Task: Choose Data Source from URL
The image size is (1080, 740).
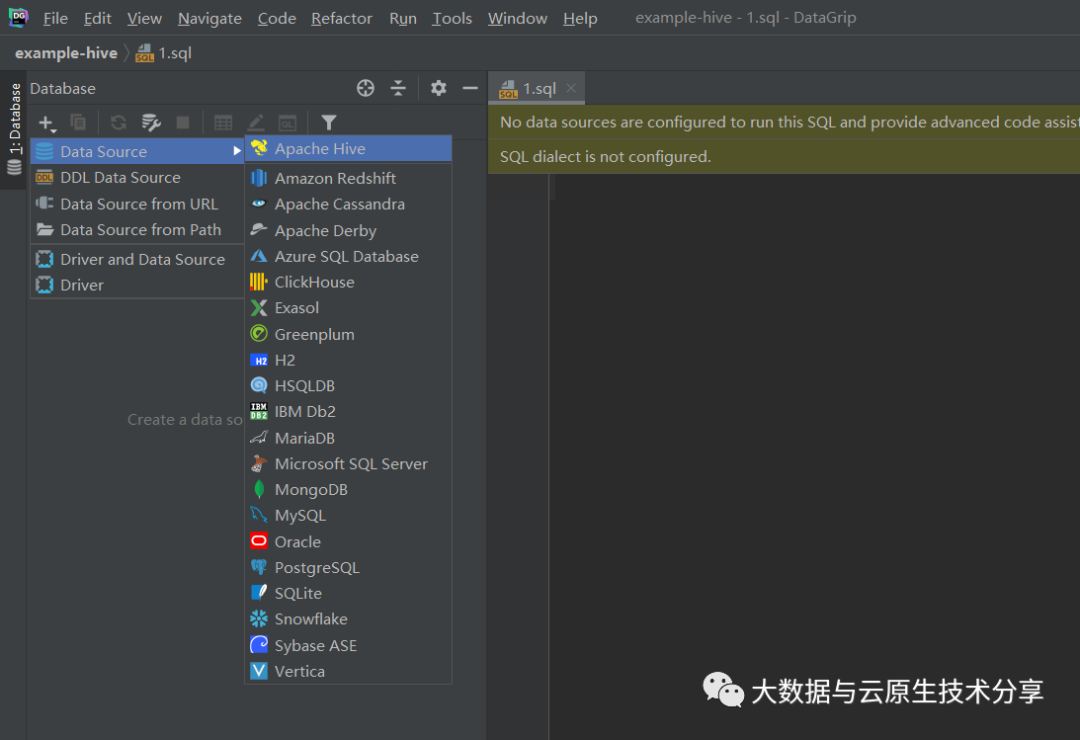Action: click(138, 204)
